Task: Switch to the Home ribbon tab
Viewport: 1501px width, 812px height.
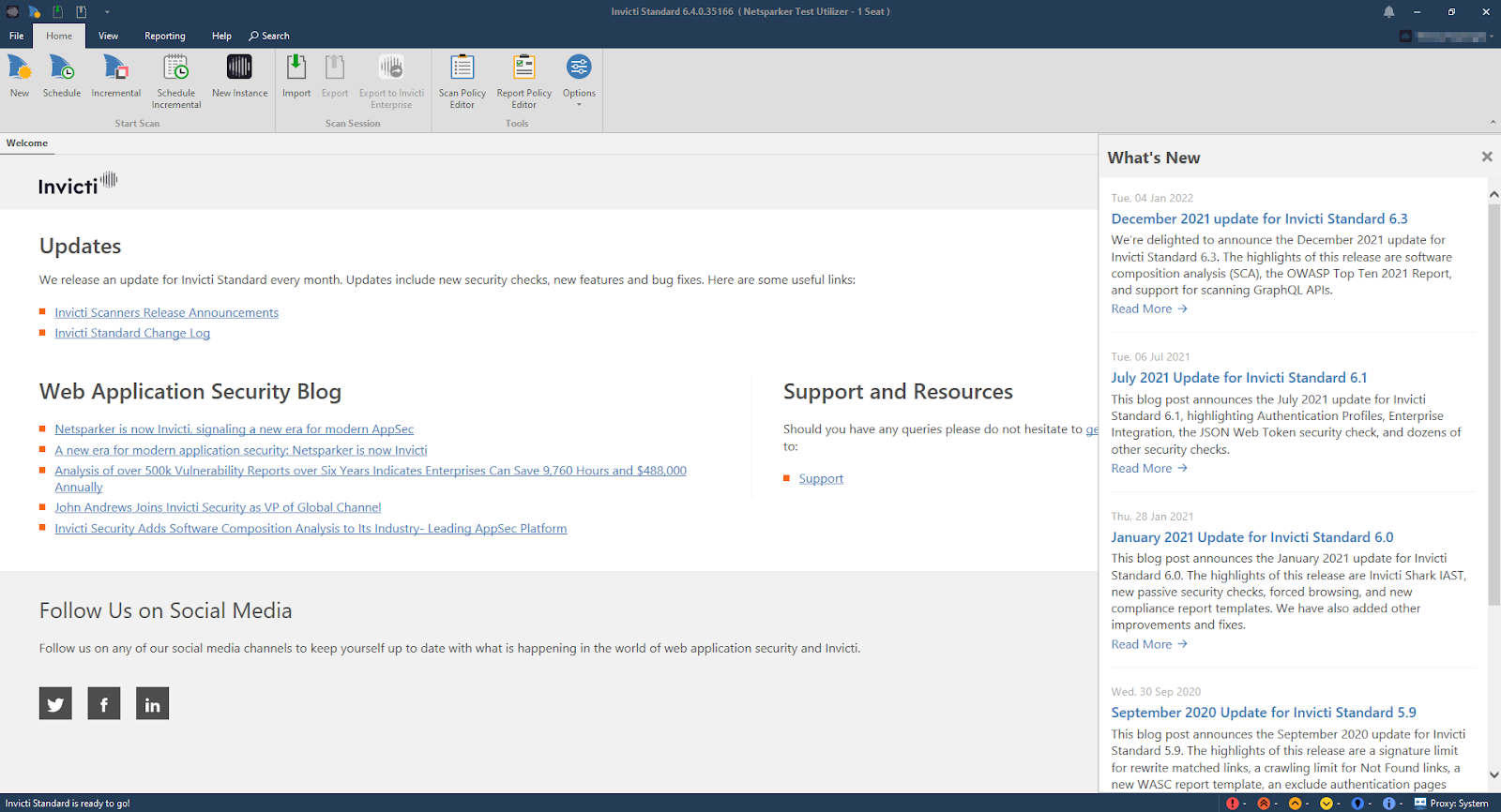Action: [x=59, y=36]
